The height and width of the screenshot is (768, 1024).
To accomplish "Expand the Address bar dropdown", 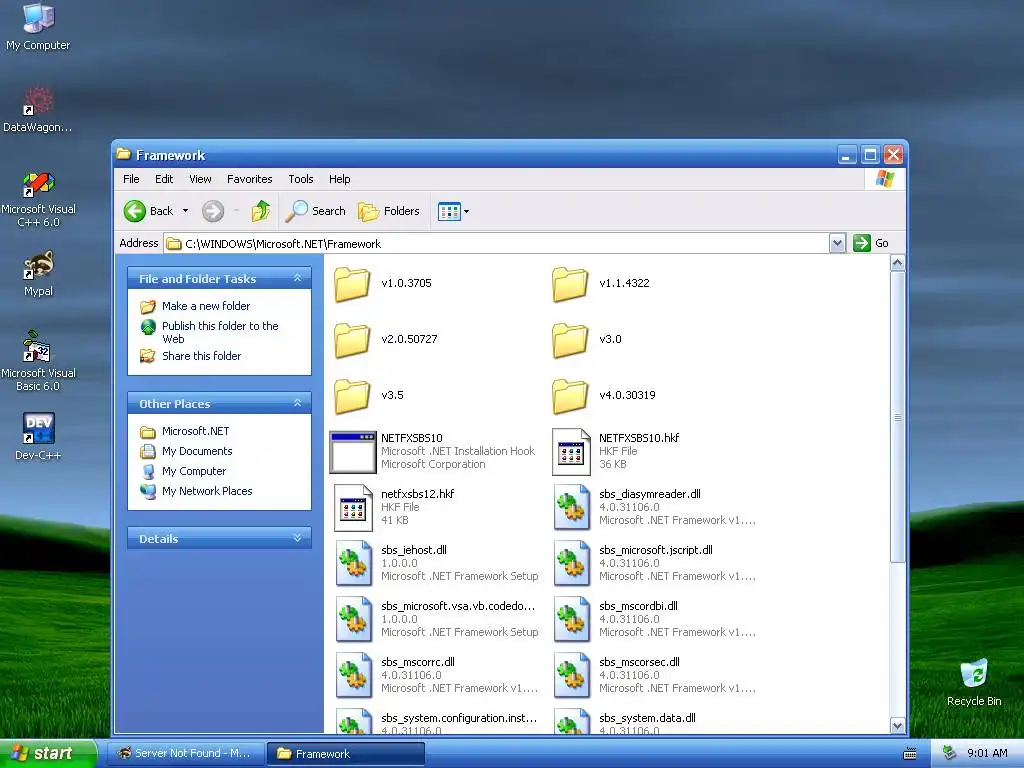I will [837, 244].
